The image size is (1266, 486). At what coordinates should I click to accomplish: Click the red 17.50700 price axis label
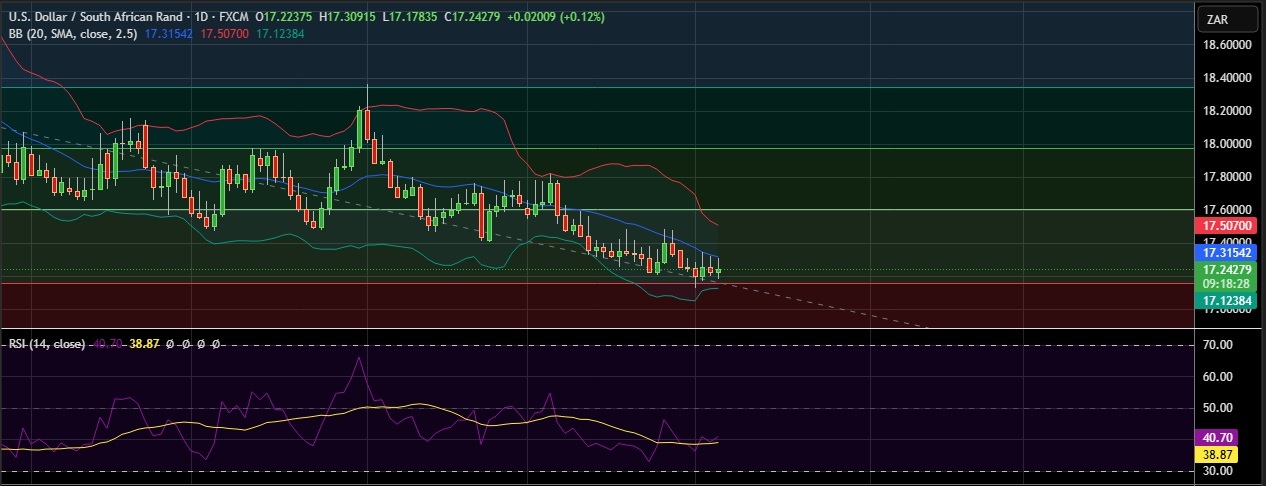pos(1229,227)
